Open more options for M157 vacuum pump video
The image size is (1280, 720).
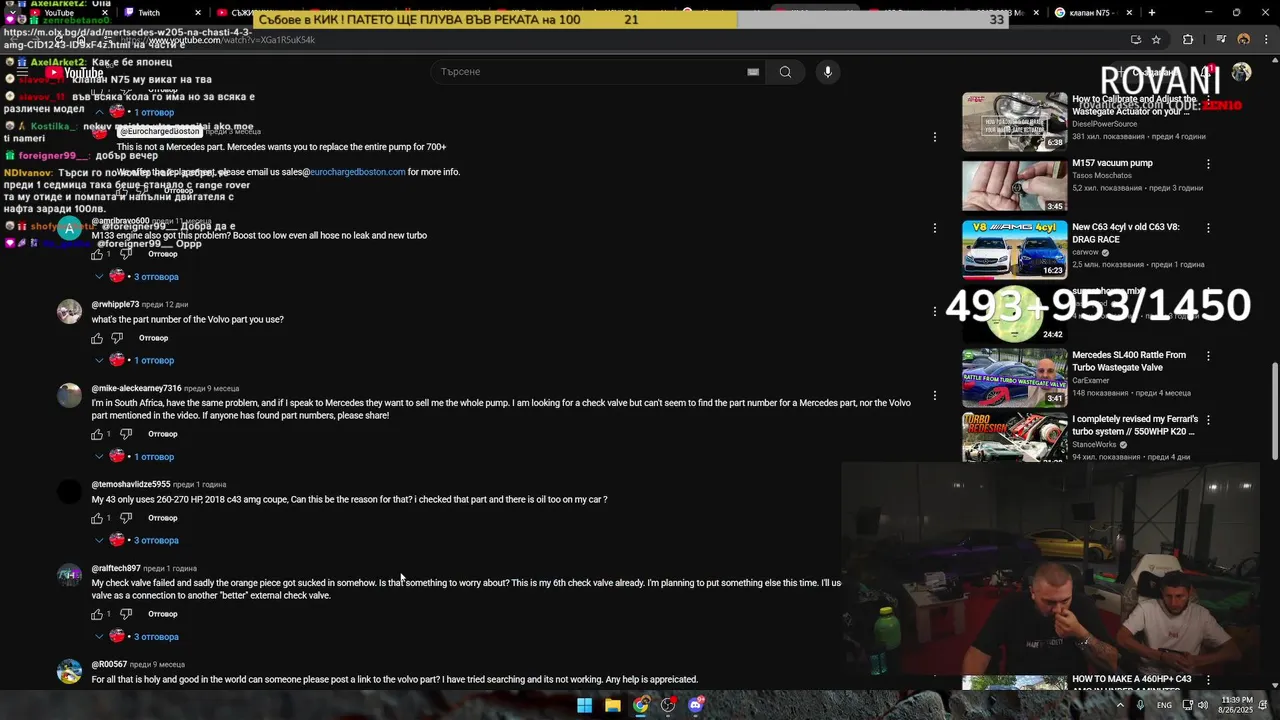coord(1208,164)
